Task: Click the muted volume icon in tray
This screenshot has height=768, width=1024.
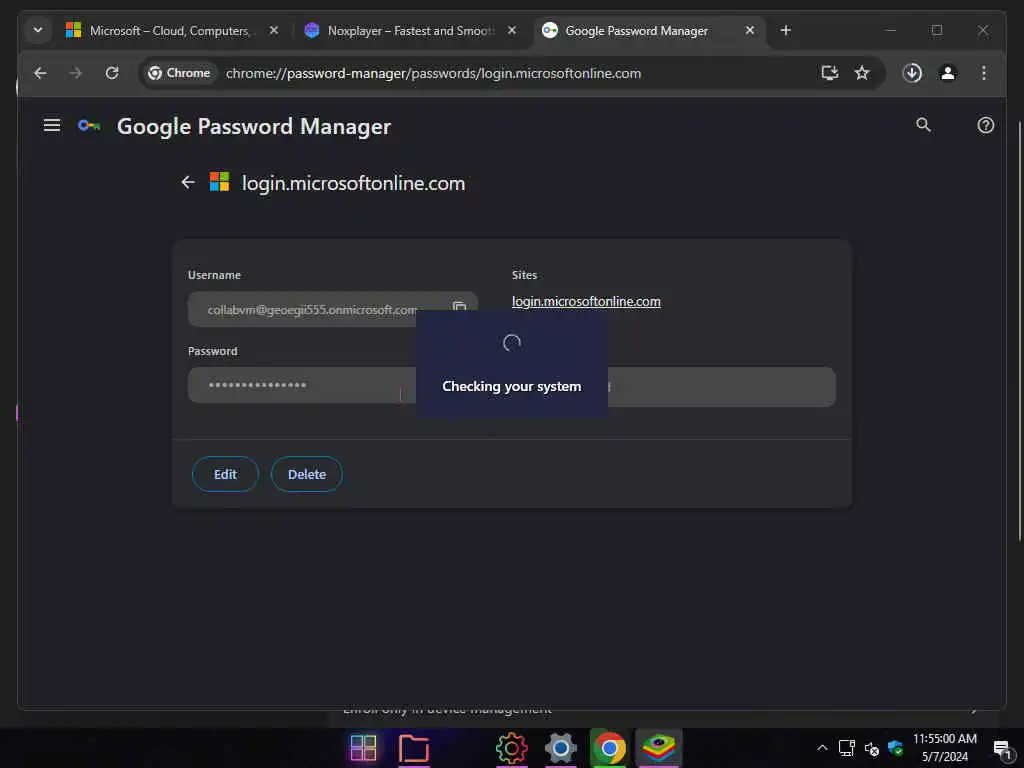Action: coord(871,748)
